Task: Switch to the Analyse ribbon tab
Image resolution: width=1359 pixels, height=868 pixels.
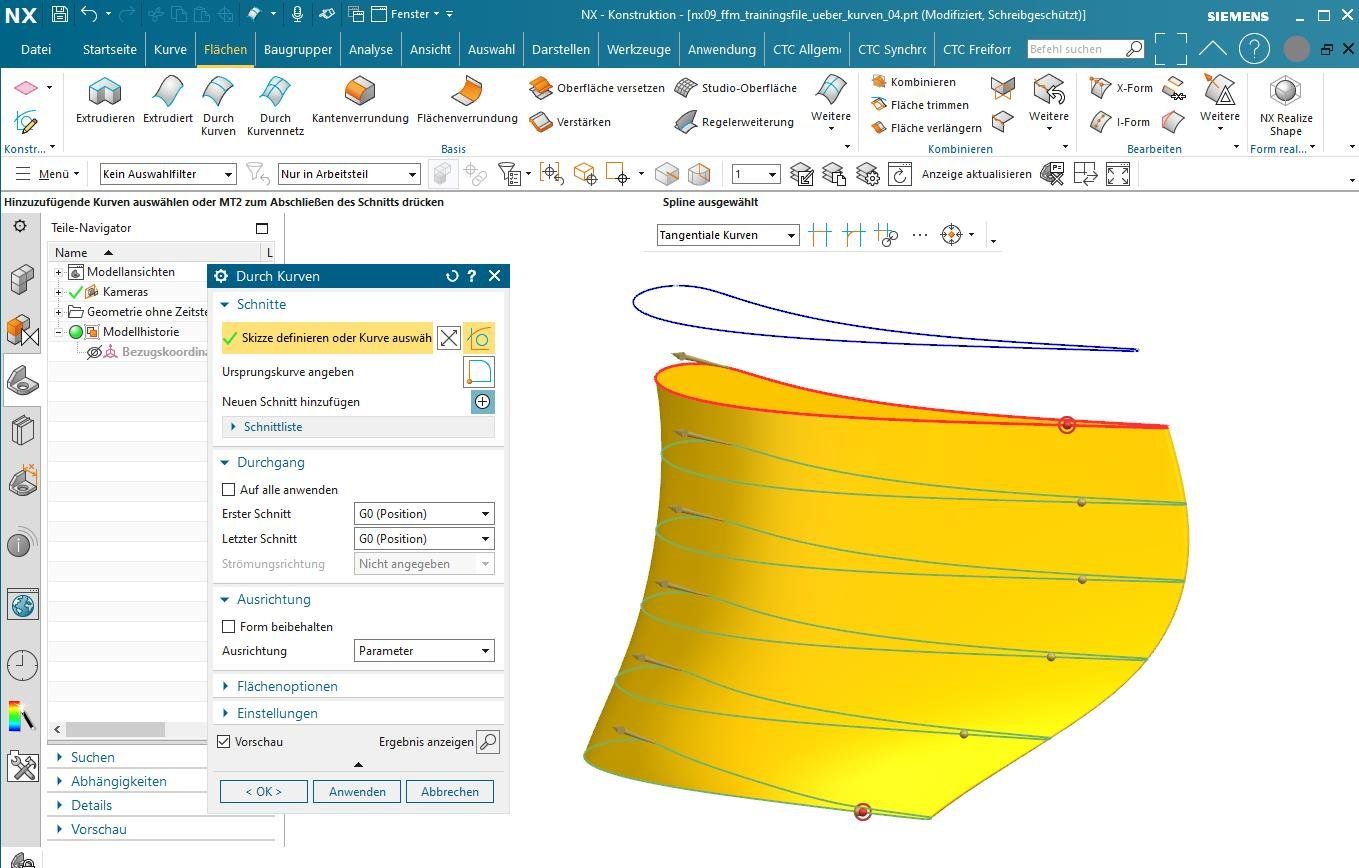Action: (x=370, y=49)
